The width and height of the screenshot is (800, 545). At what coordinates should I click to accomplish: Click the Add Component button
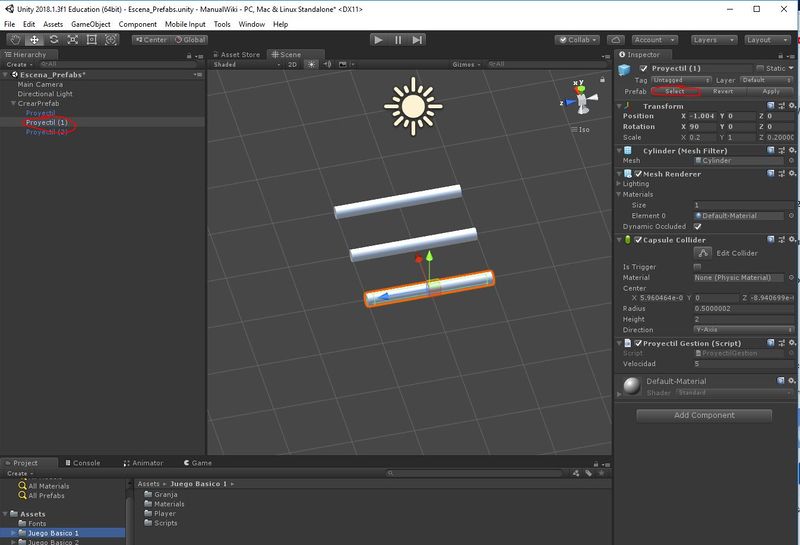704,415
